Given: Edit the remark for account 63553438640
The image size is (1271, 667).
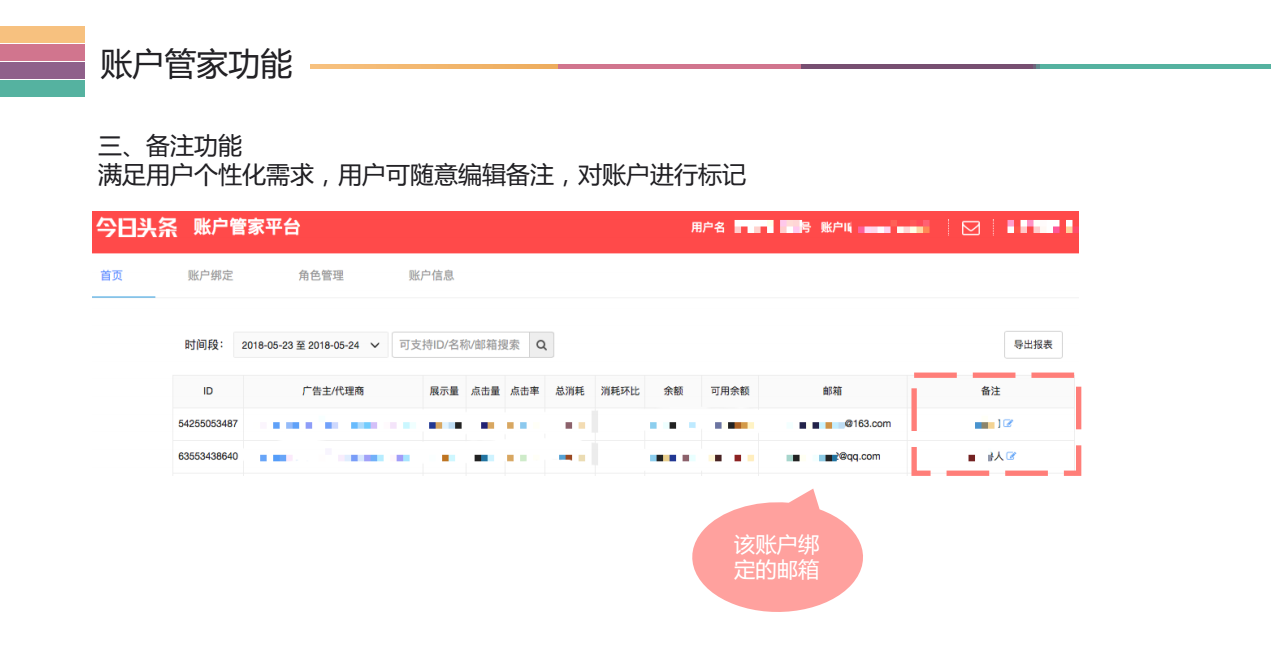Looking at the screenshot, I should [1013, 456].
